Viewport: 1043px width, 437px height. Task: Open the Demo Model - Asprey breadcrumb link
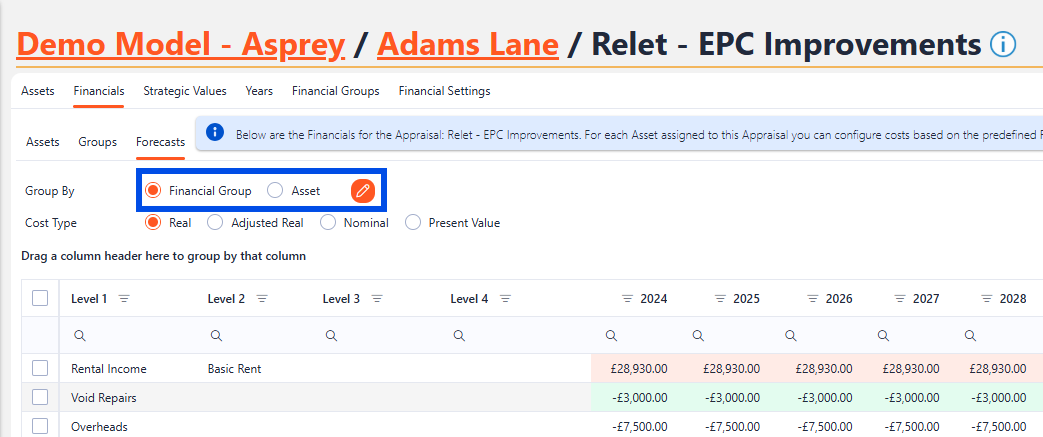click(x=181, y=45)
